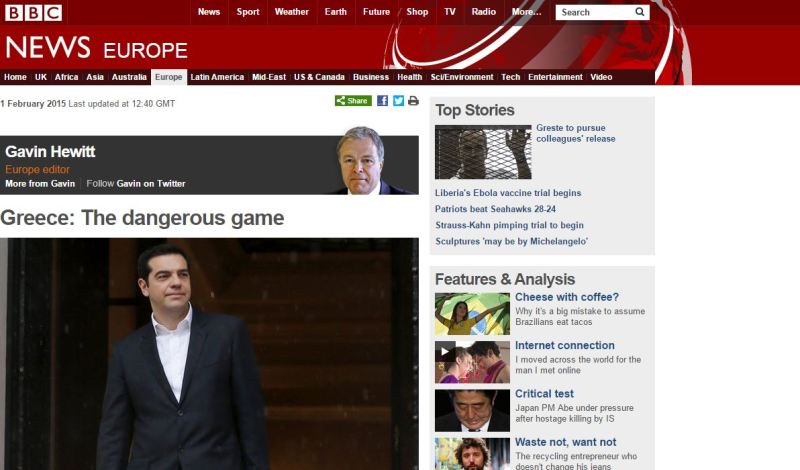800x470 pixels.
Task: Select the Africa news tab
Action: [66, 77]
